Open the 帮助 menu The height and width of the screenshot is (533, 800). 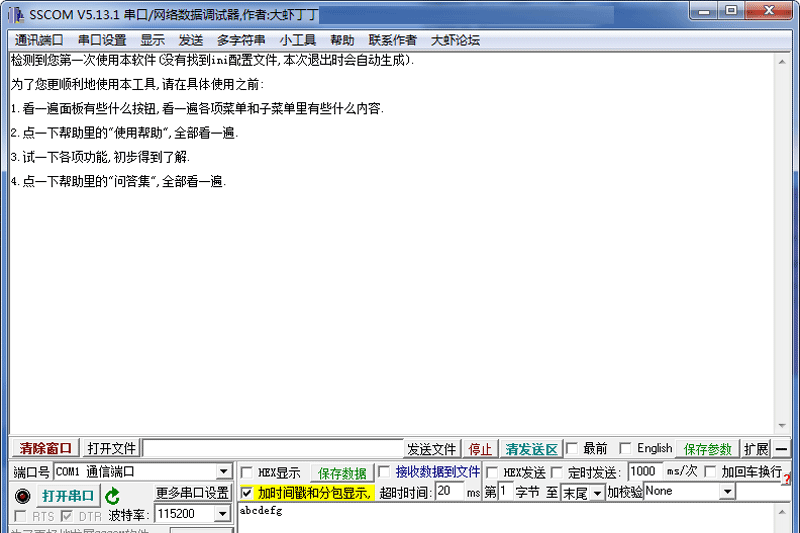342,40
